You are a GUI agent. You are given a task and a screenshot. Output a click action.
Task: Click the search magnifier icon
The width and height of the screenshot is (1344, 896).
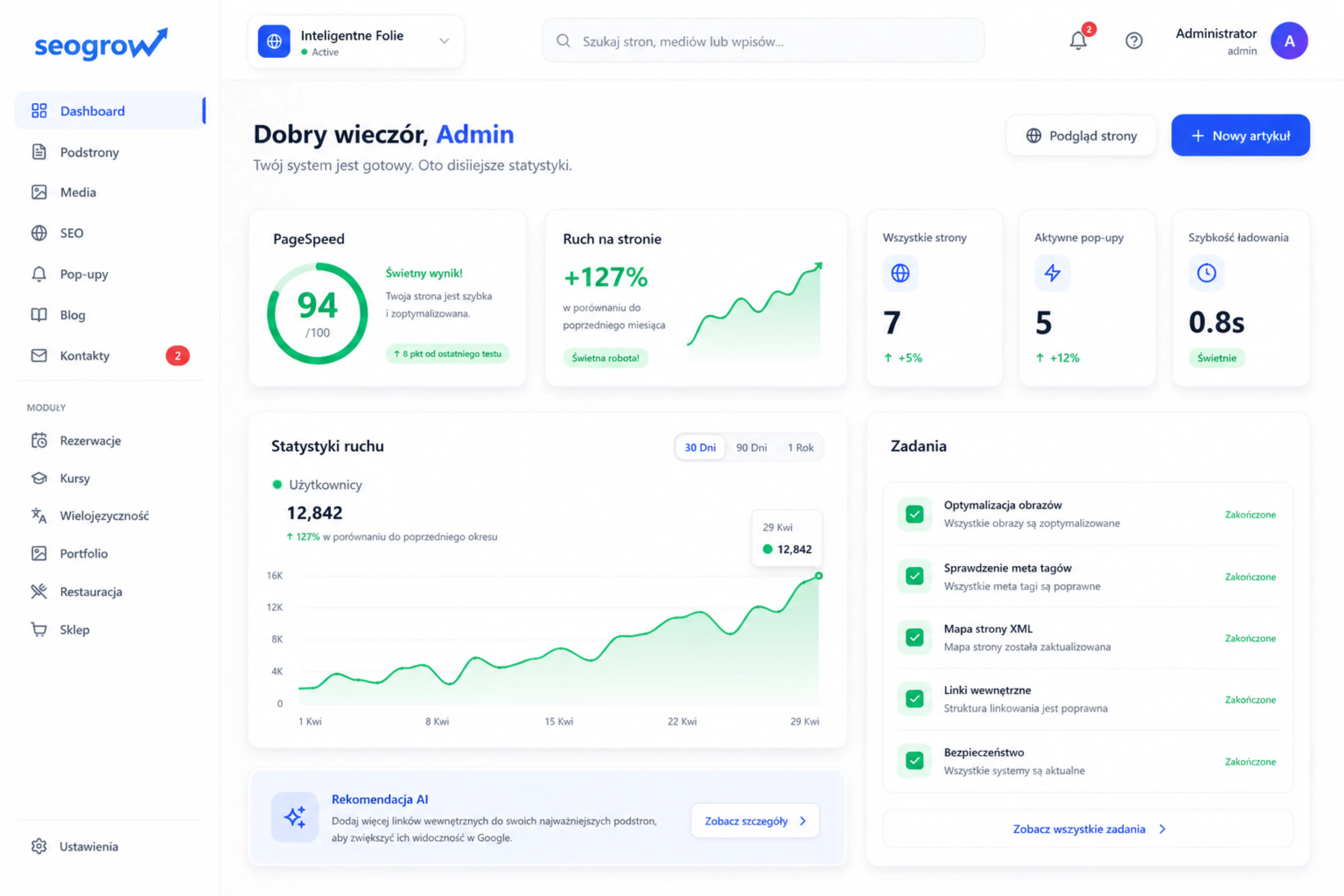click(x=563, y=41)
